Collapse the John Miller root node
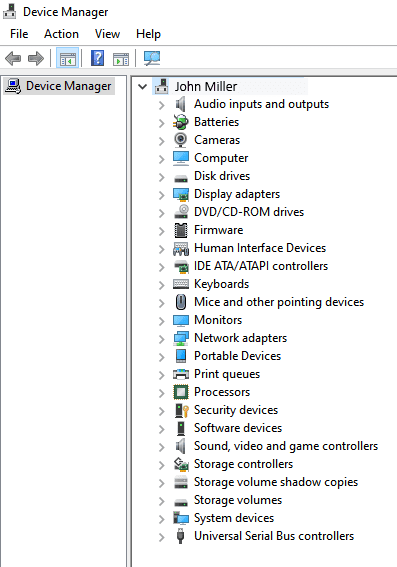The height and width of the screenshot is (567, 397). coord(143,86)
